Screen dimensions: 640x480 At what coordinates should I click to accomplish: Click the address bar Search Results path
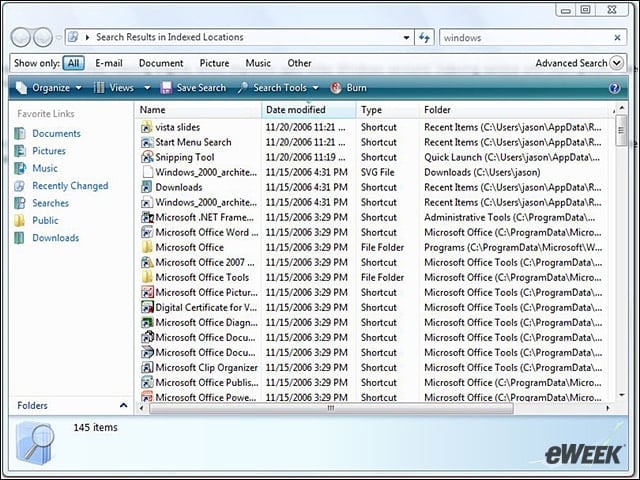[169, 37]
